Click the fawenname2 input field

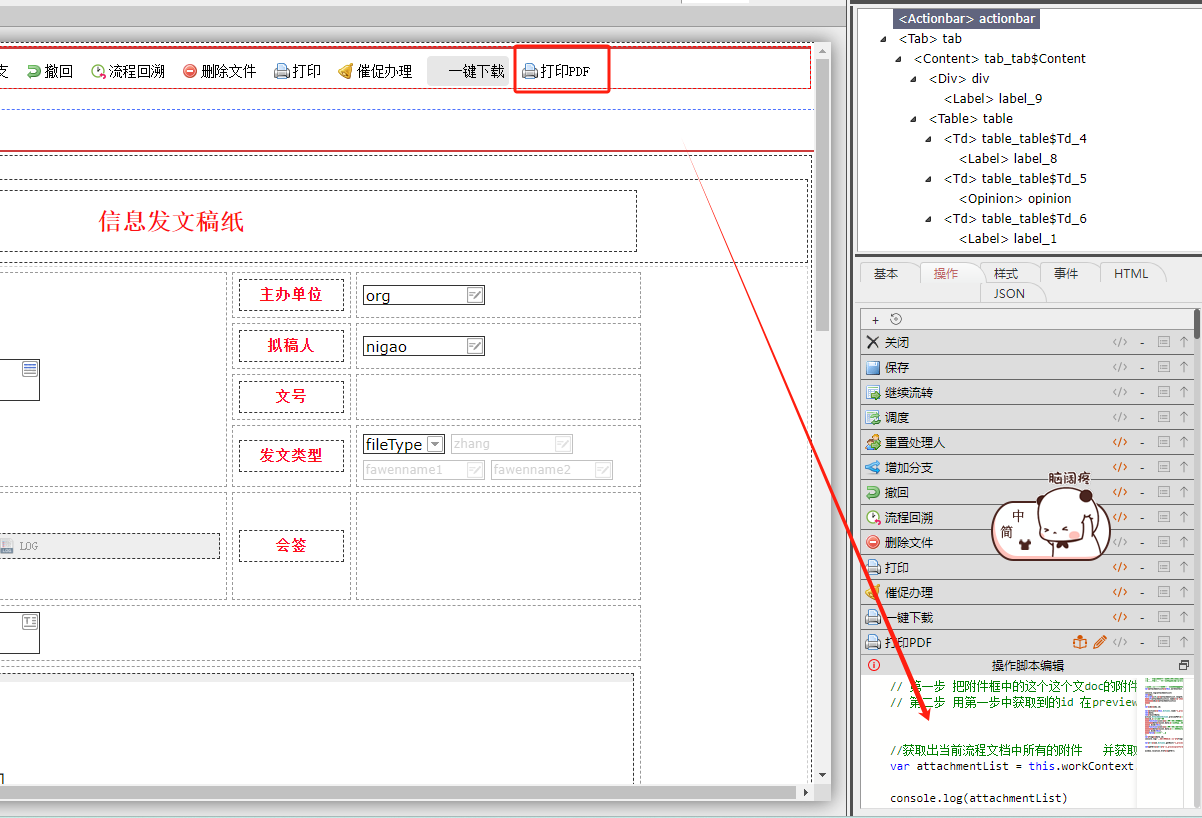(x=551, y=469)
